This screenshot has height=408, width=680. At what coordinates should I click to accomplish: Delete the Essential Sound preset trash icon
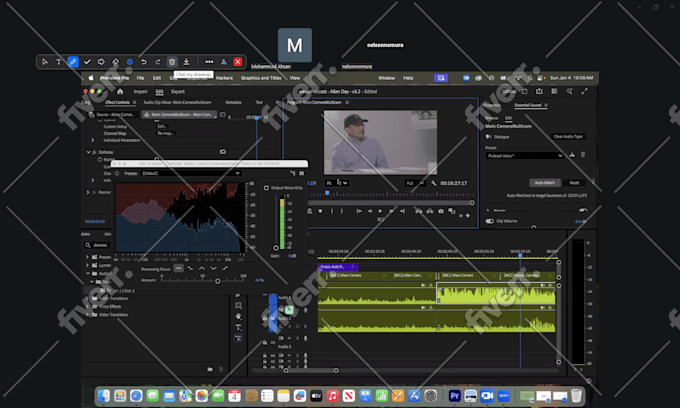[x=583, y=155]
